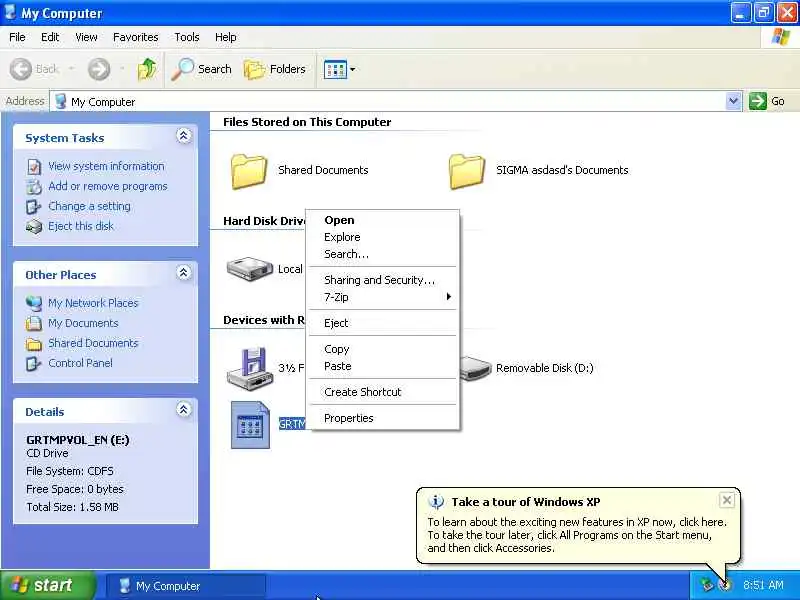
Task: Click the Add or remove programs icon
Action: click(34, 187)
